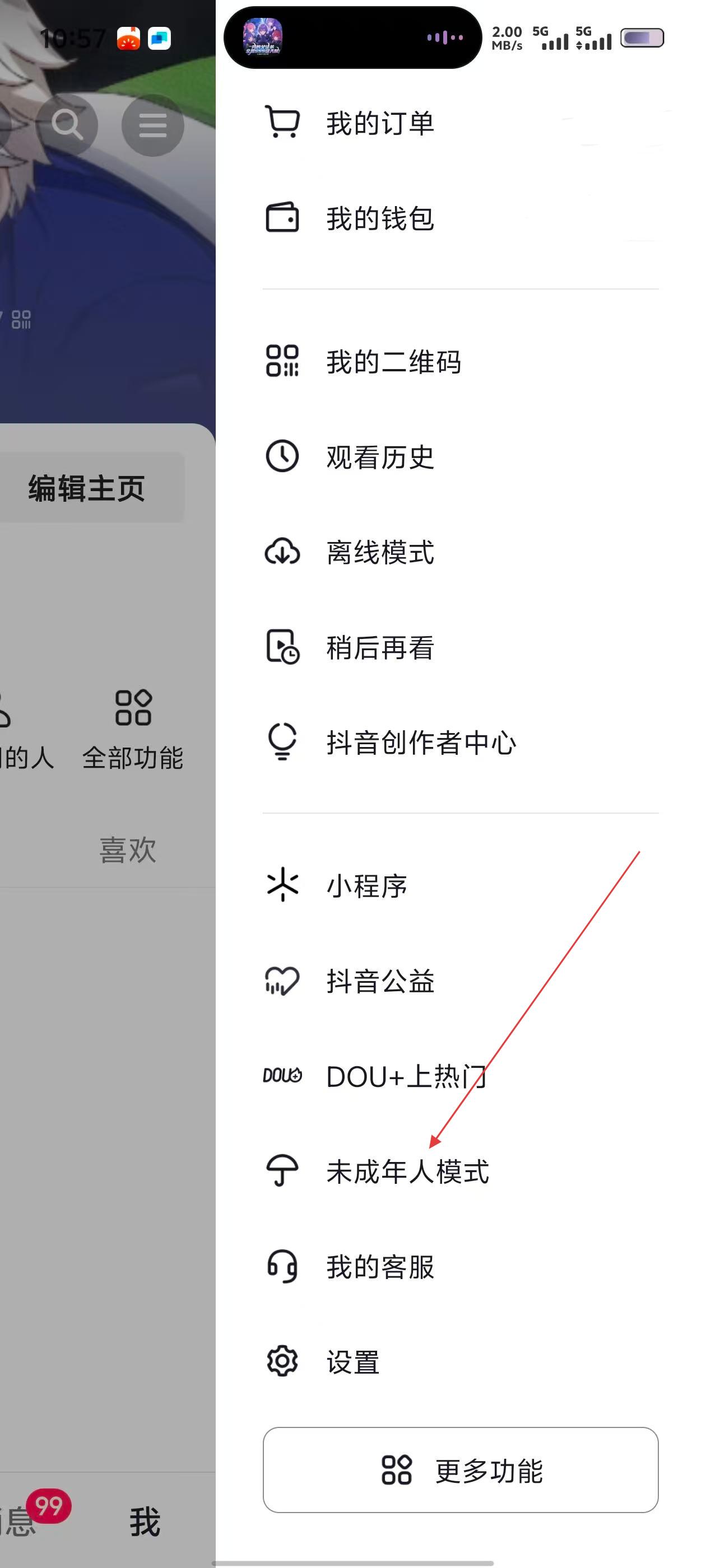The image size is (706, 1568).
Task: Collapse the drawer via the hamburger menu icon
Action: (x=153, y=125)
